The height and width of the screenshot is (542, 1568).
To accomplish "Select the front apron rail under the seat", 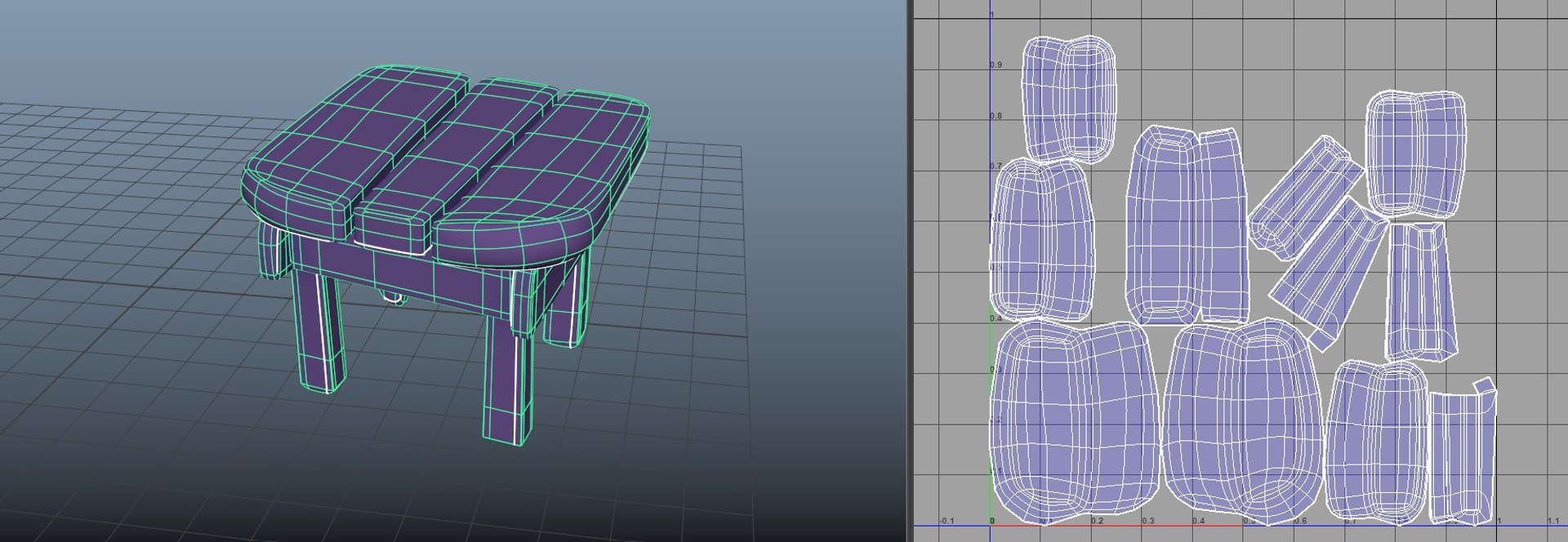I will pos(400,273).
